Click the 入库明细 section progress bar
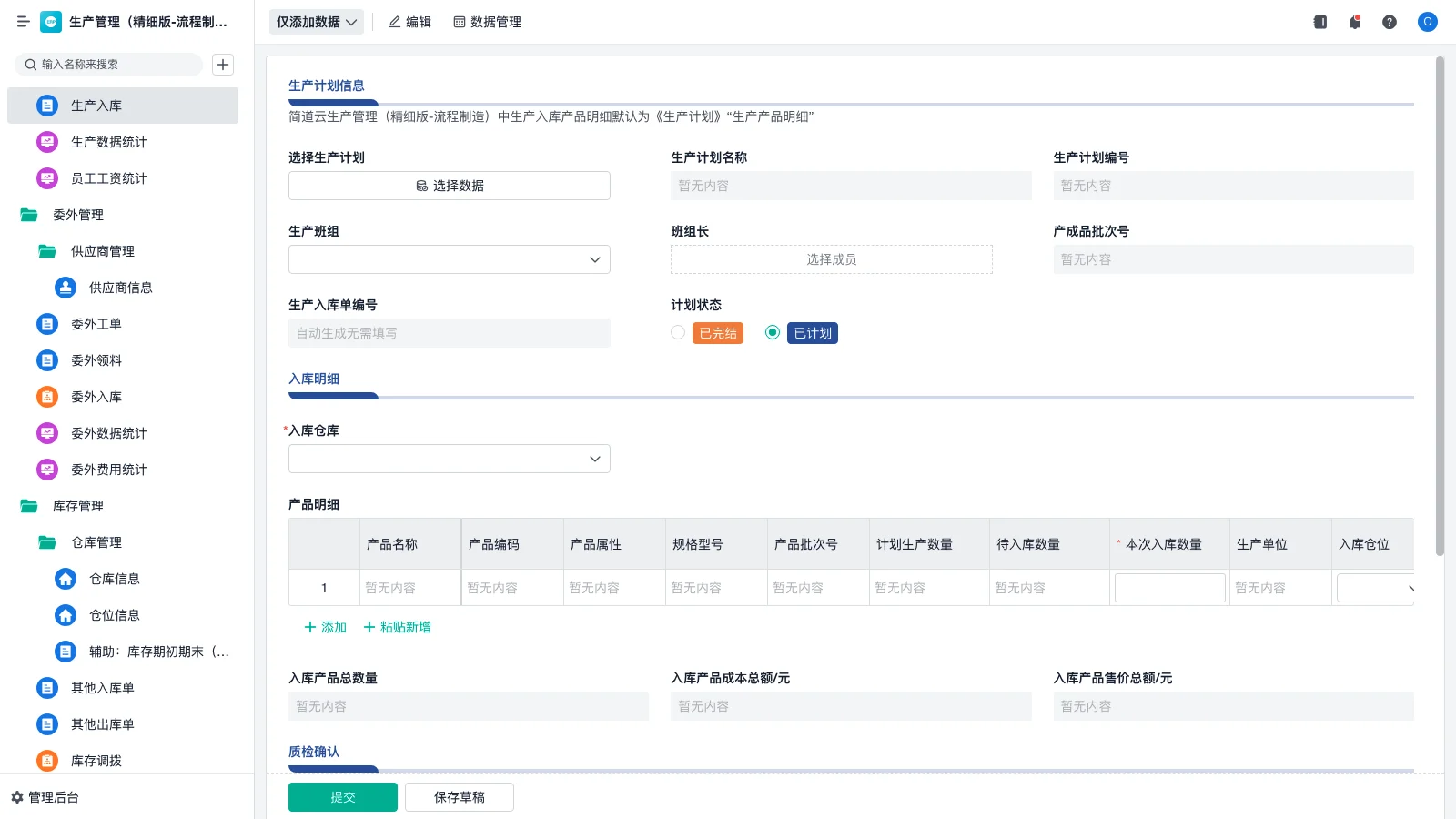1456x819 pixels. 333,396
